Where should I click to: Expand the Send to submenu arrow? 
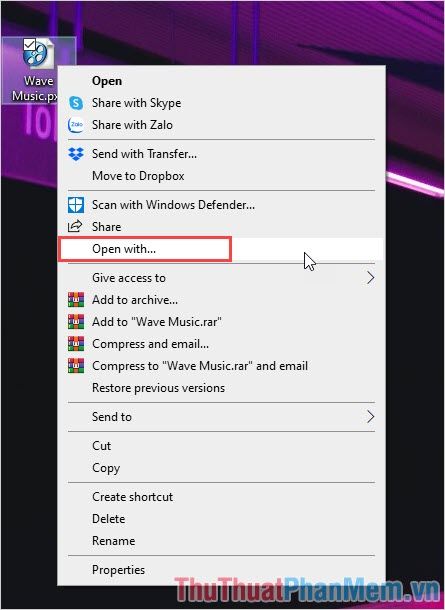370,417
